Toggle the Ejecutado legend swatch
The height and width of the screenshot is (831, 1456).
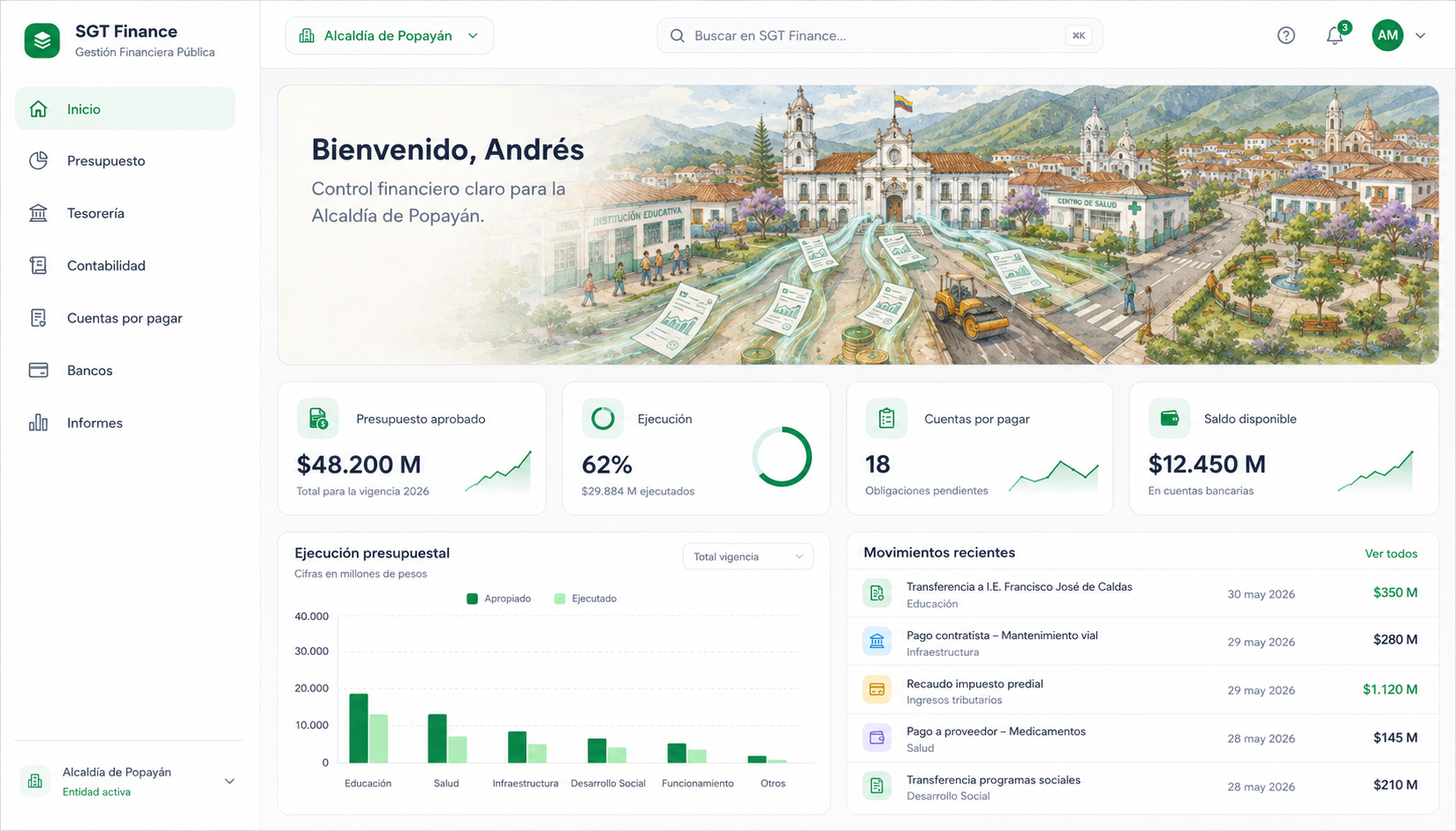[x=560, y=599]
